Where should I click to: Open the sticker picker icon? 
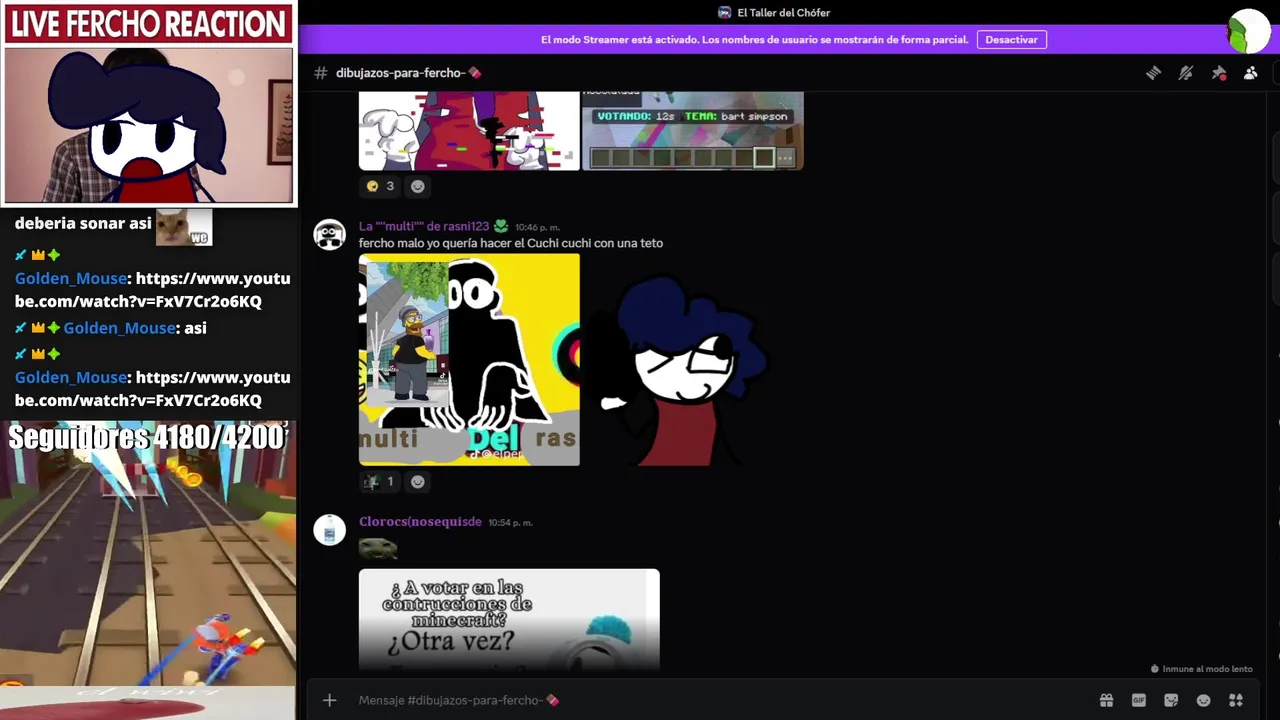pos(1171,700)
